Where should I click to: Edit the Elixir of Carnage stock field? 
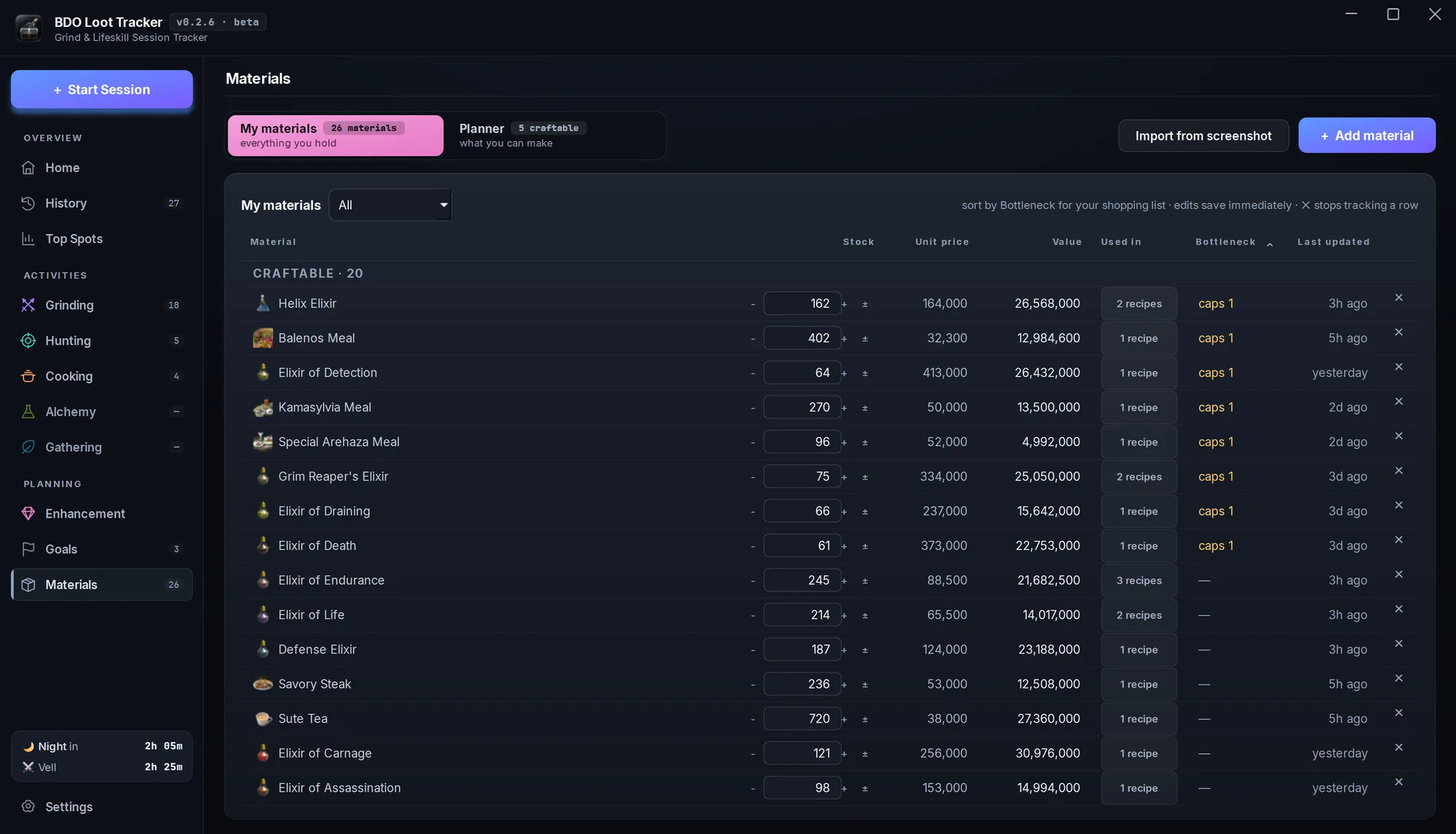[x=802, y=753]
